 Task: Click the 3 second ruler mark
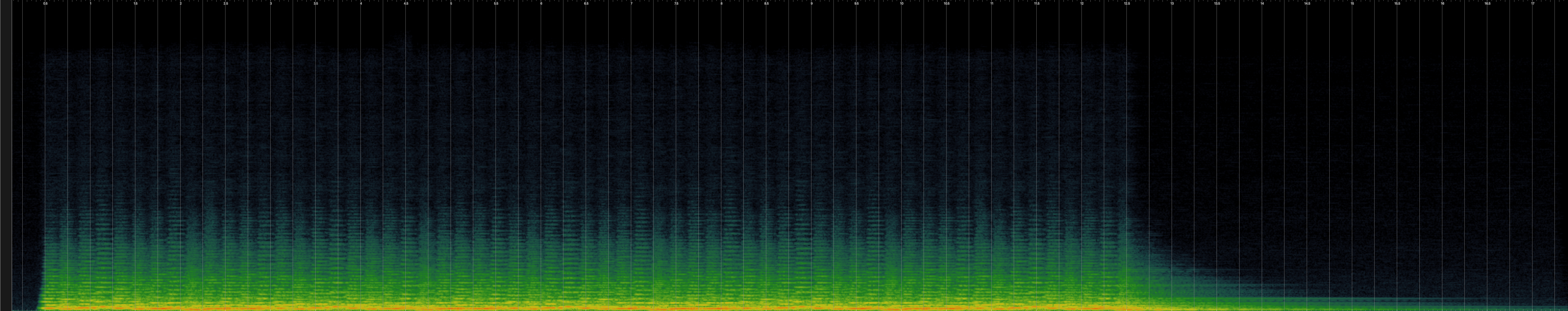pos(271,4)
